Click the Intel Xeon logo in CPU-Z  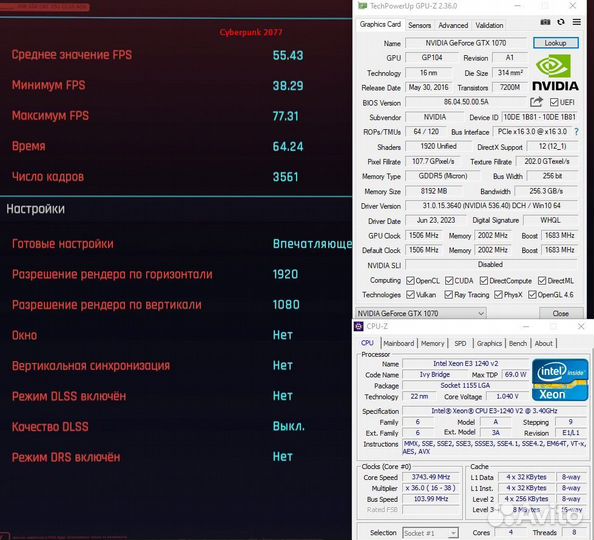[560, 380]
